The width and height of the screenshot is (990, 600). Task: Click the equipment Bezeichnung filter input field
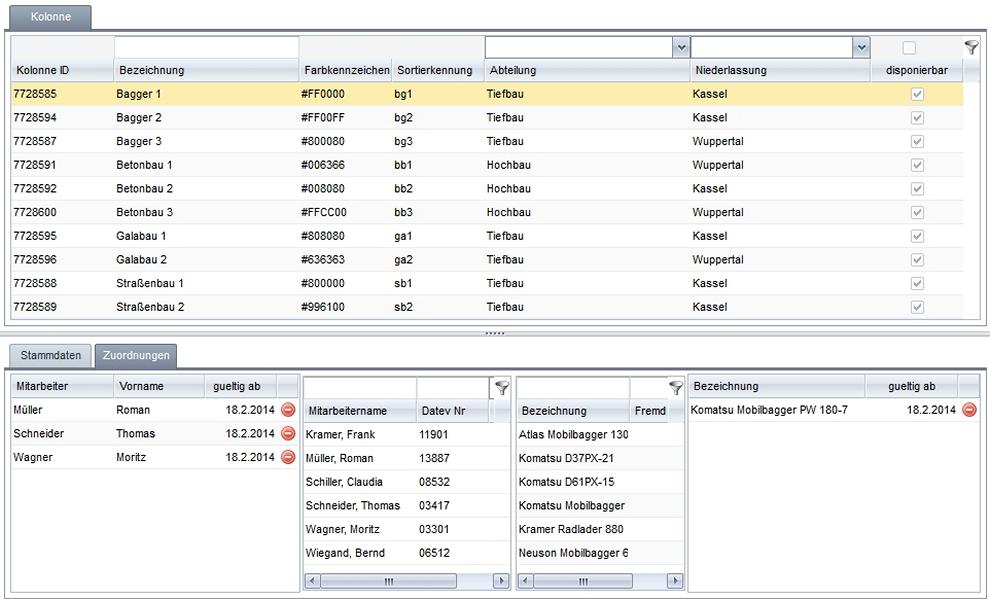pyautogui.click(x=573, y=388)
